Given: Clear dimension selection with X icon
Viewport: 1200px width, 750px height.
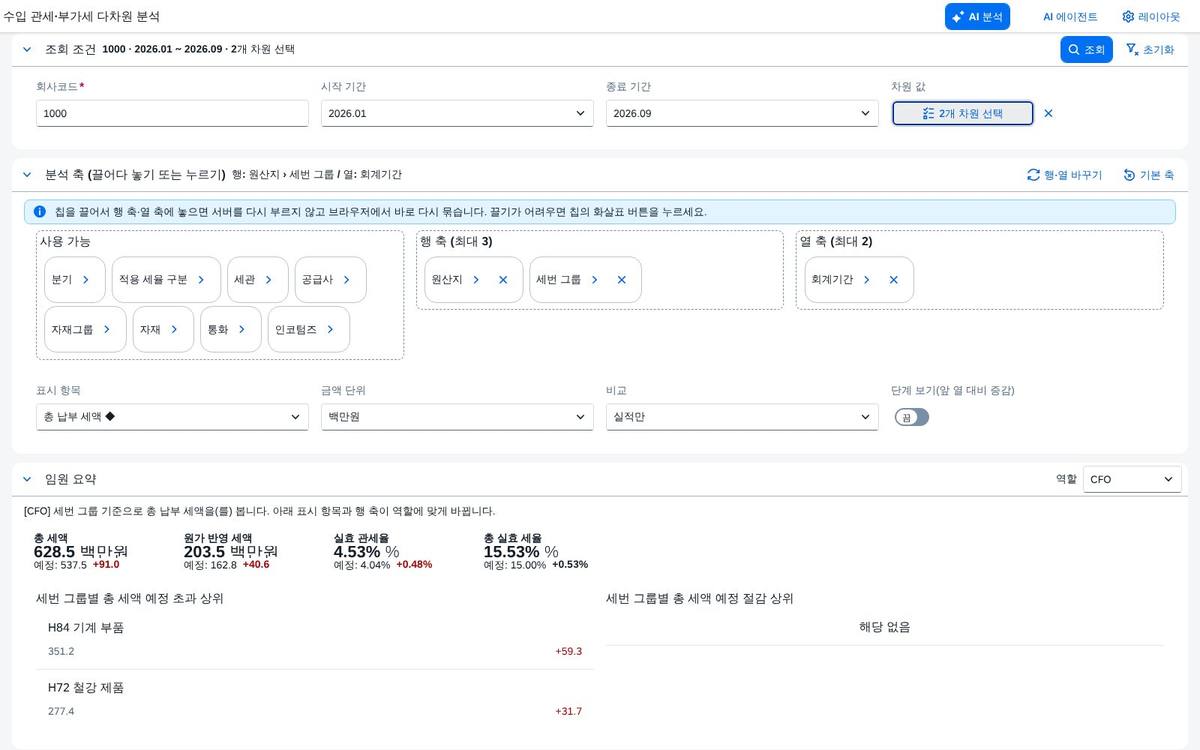Looking at the screenshot, I should (x=1048, y=113).
